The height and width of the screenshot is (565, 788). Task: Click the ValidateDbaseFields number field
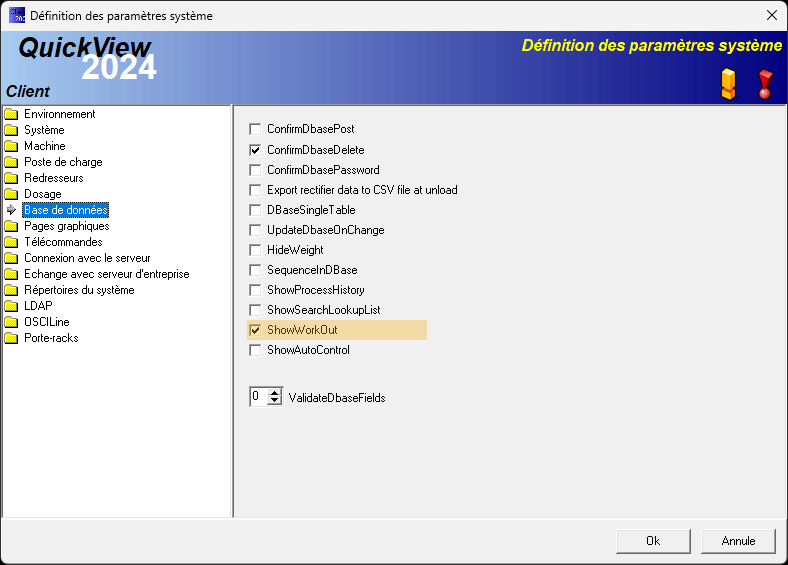pyautogui.click(x=258, y=397)
